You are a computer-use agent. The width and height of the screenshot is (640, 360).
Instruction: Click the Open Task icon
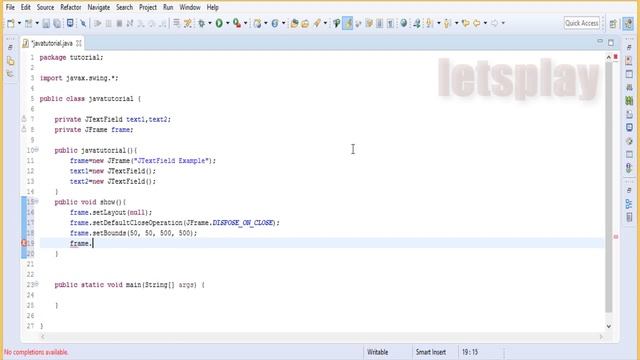click(x=305, y=23)
